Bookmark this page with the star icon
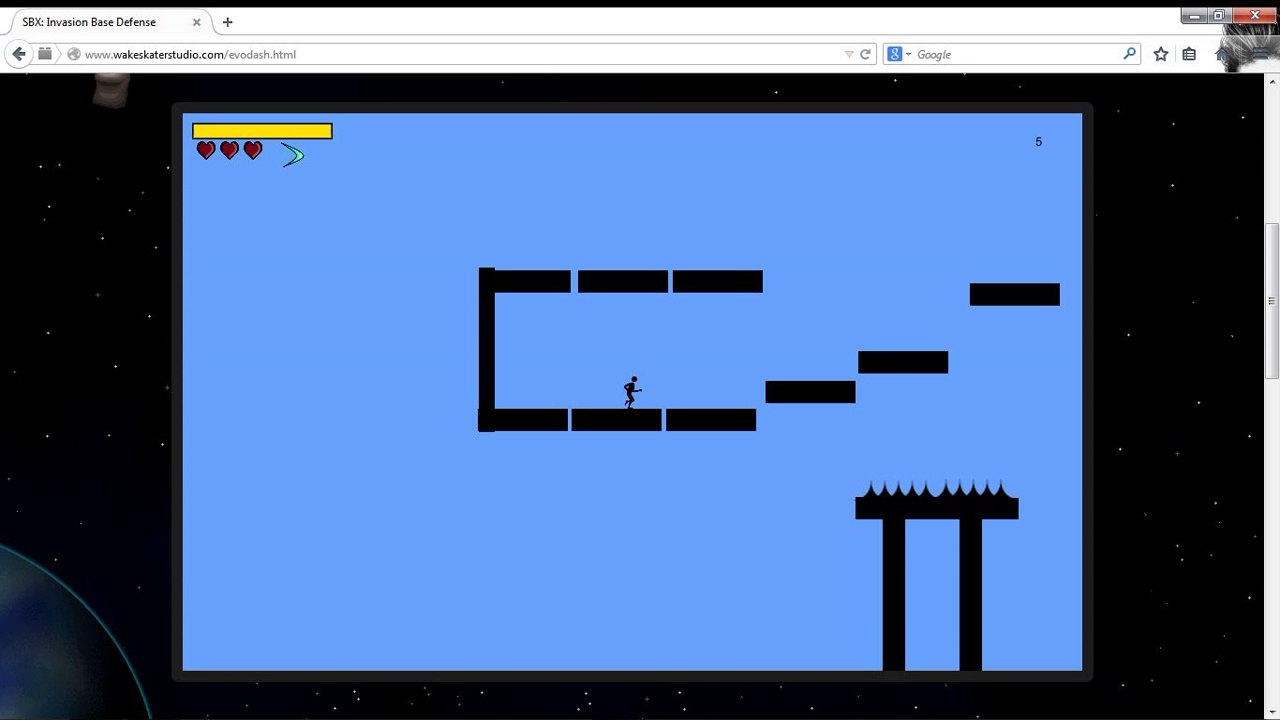Screen dimensions: 1280x720 (1161, 54)
